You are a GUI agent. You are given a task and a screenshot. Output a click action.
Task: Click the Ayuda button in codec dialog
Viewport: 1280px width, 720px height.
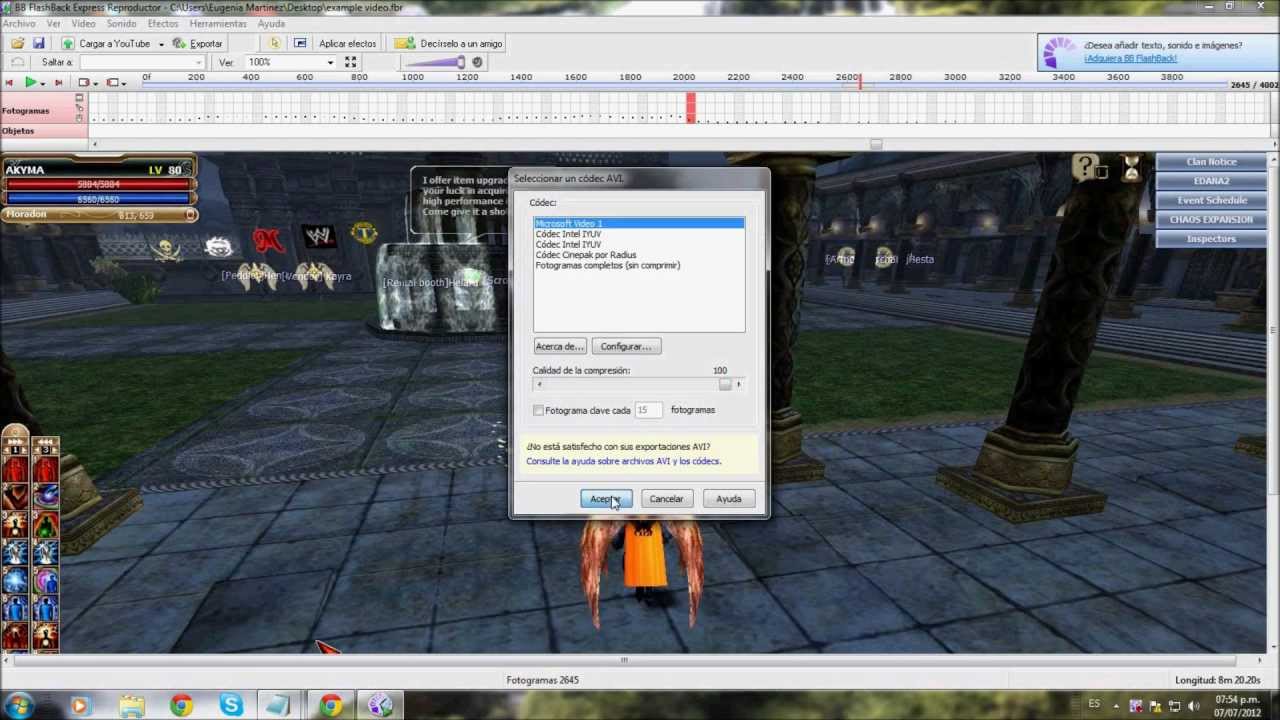pos(728,499)
